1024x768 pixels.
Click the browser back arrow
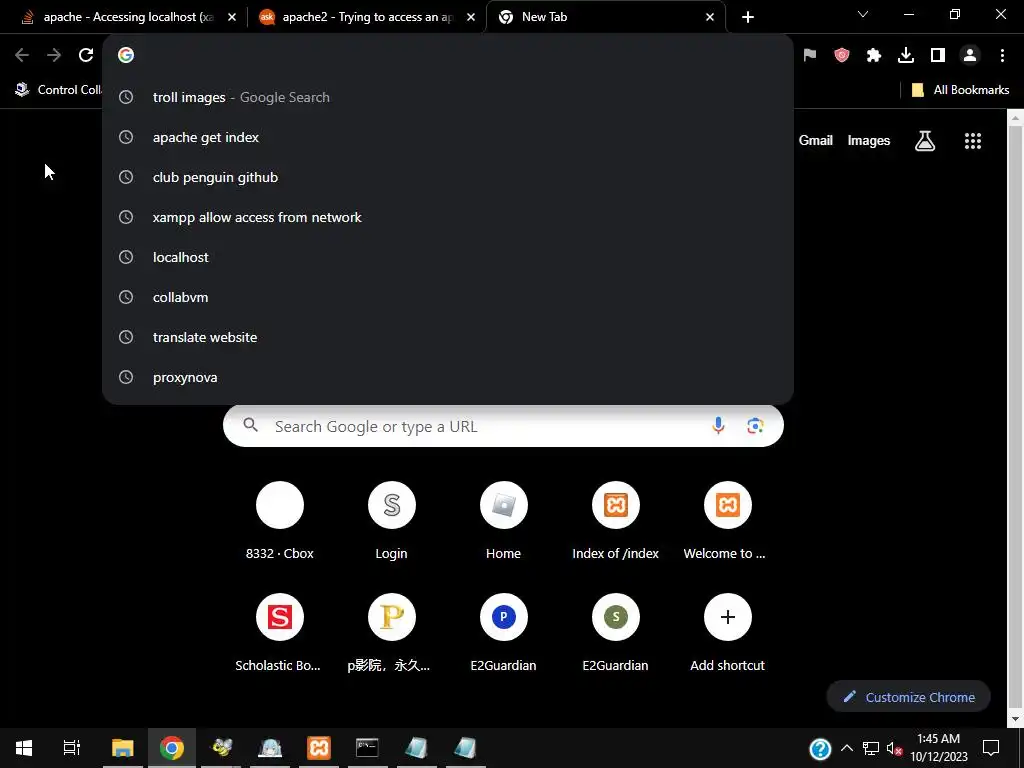22,56
